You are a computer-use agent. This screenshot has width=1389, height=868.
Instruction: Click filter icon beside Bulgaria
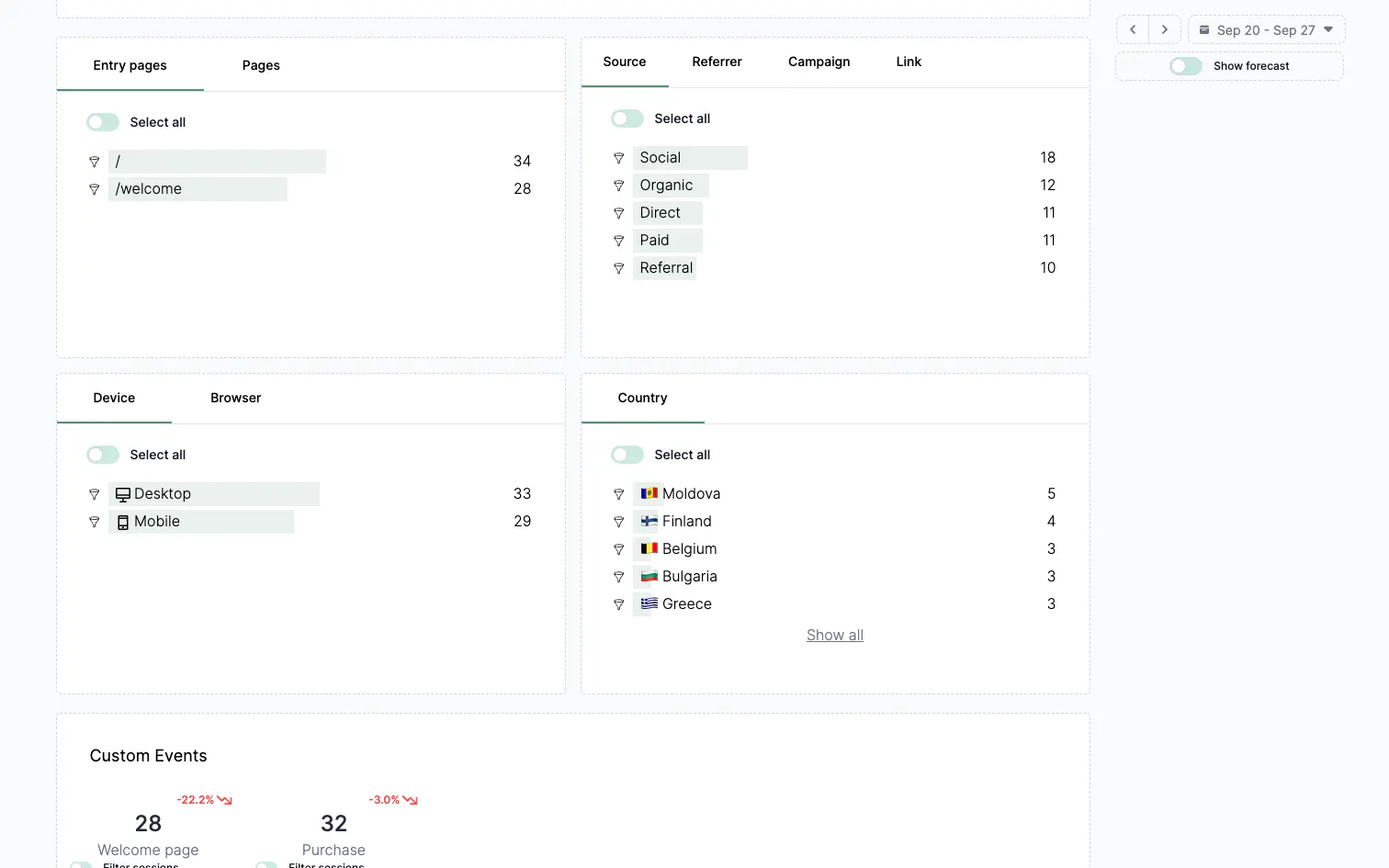point(618,577)
